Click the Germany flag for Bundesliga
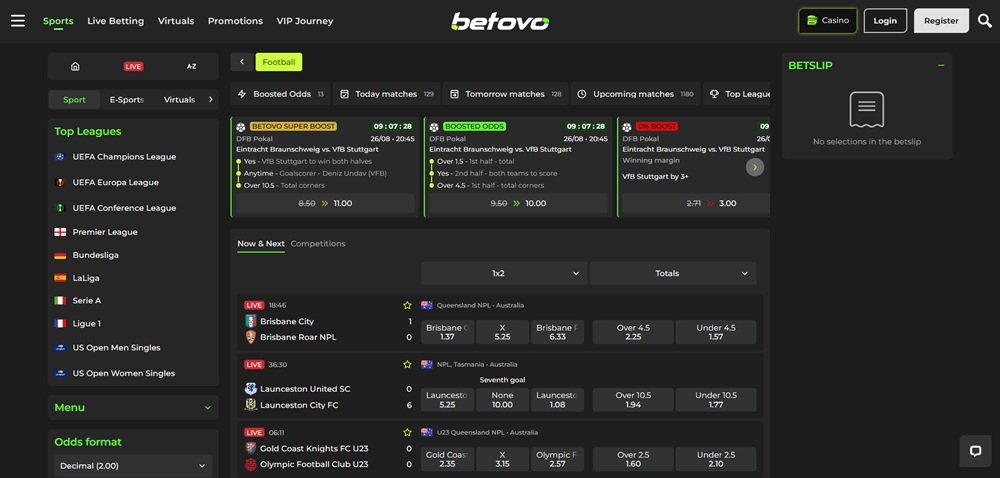The width and height of the screenshot is (1000, 478). tap(60, 255)
